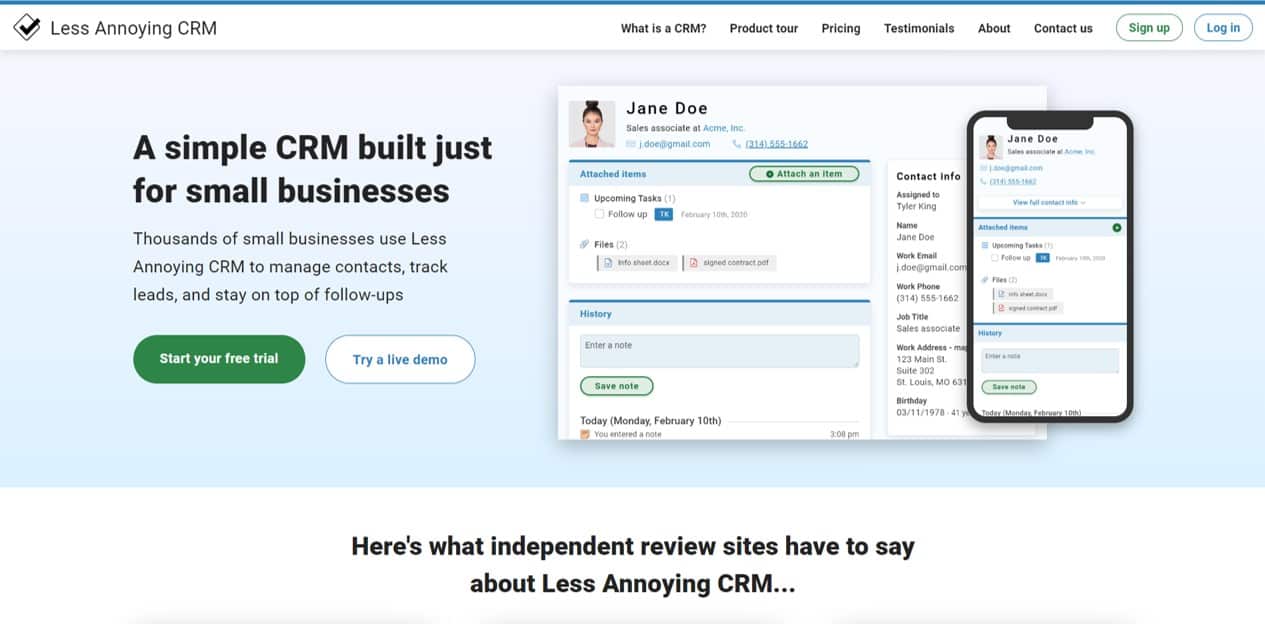Click Jane Doe's photo in desktop preview
This screenshot has width=1265, height=624.
592,124
